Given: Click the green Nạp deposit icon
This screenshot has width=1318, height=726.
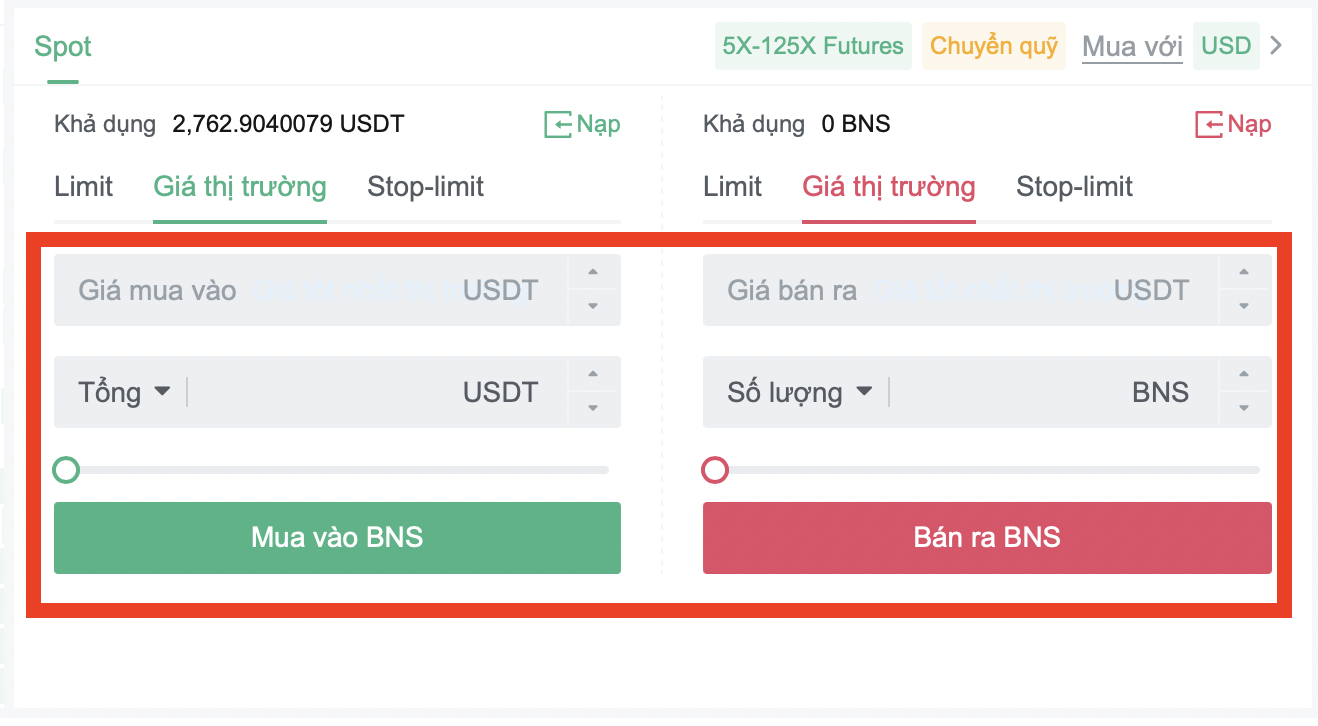Looking at the screenshot, I should (x=557, y=125).
